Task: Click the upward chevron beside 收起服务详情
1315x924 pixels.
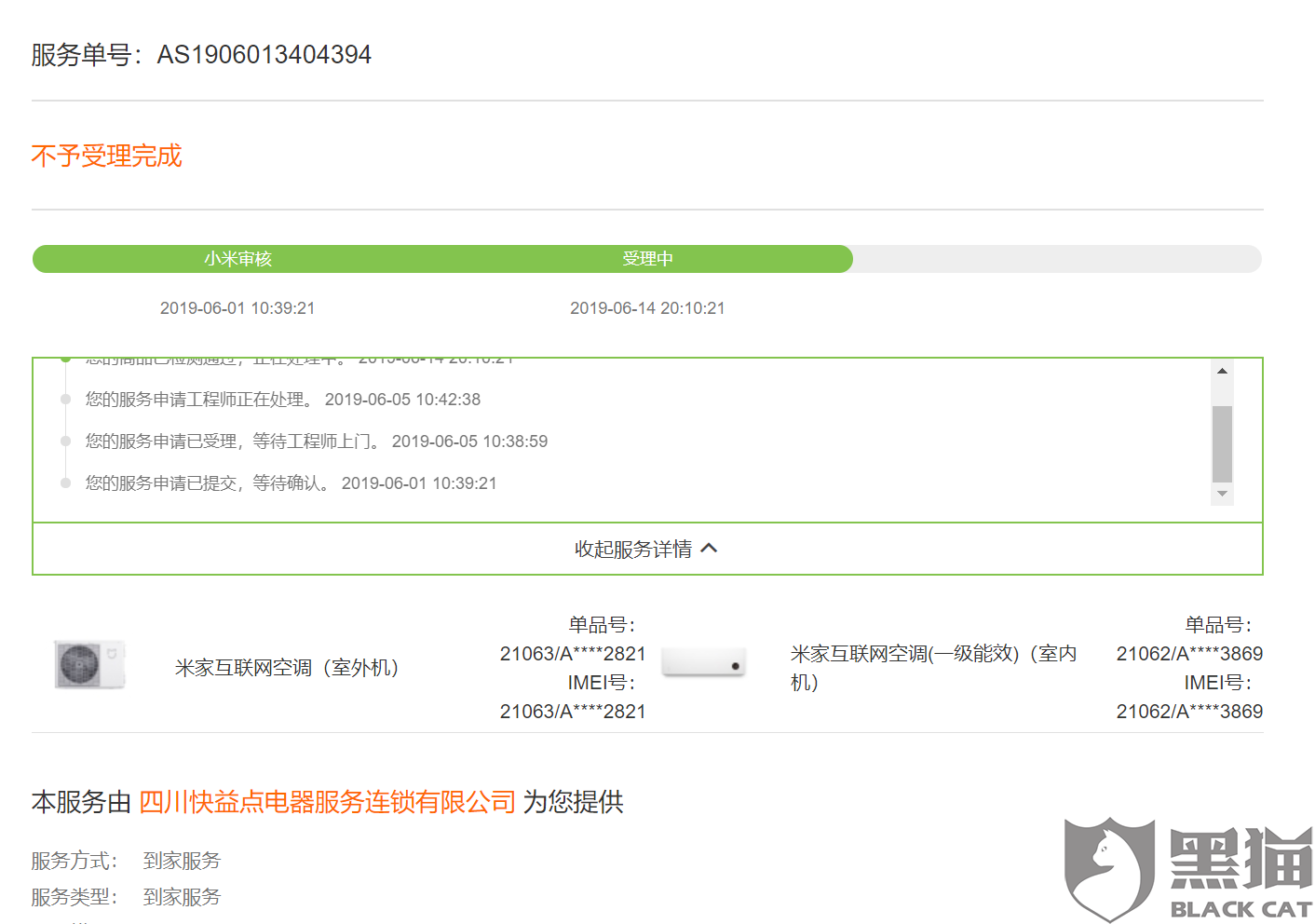Action: [710, 549]
